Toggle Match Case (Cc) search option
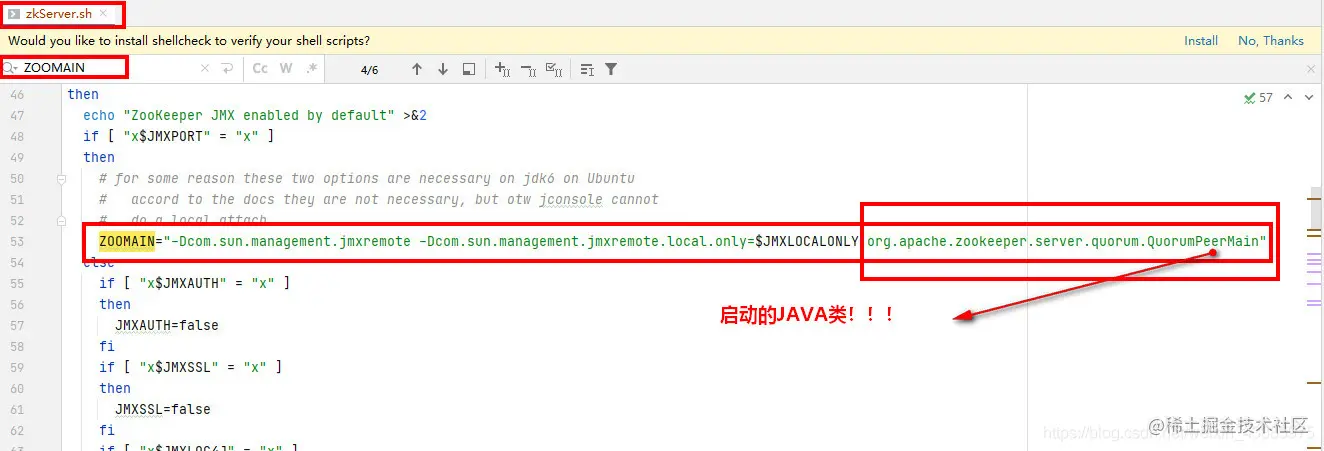The image size is (1324, 451). 260,69
